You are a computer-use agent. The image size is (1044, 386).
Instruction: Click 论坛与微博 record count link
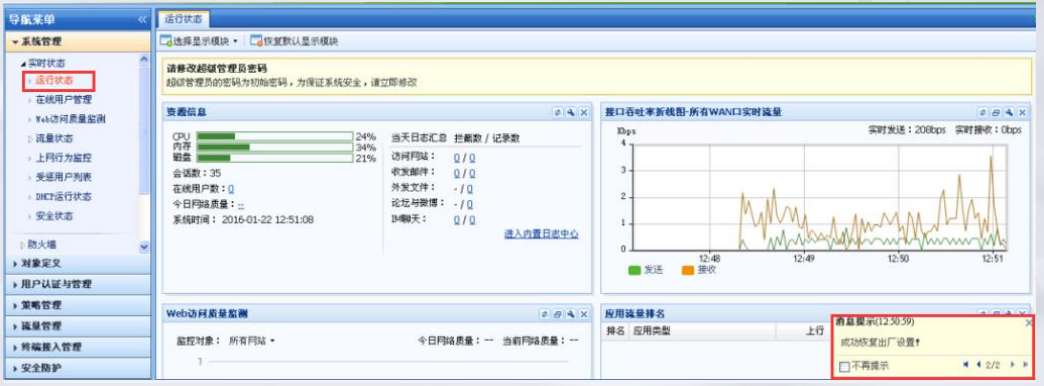[469, 204]
